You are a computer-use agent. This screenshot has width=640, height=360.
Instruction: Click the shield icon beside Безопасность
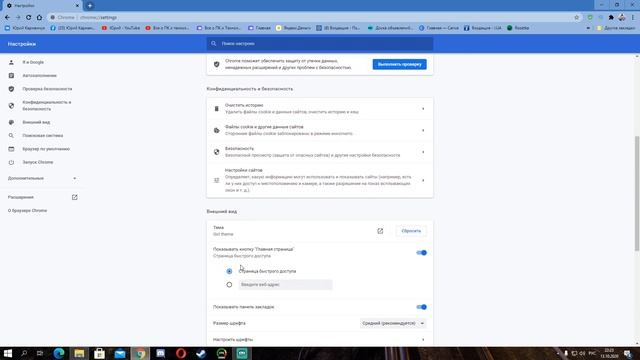tap(217, 152)
